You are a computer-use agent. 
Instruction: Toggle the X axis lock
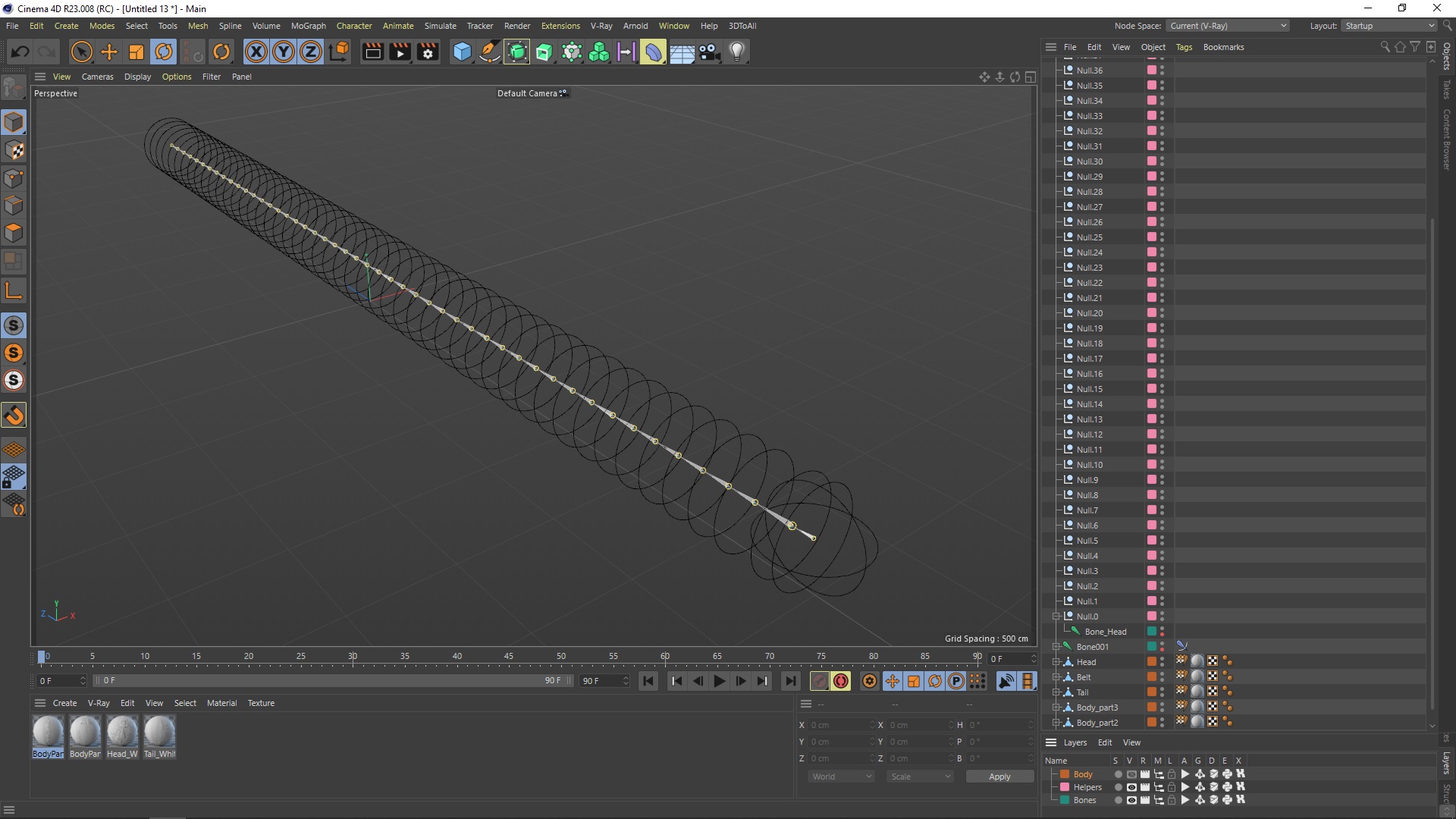click(x=256, y=52)
